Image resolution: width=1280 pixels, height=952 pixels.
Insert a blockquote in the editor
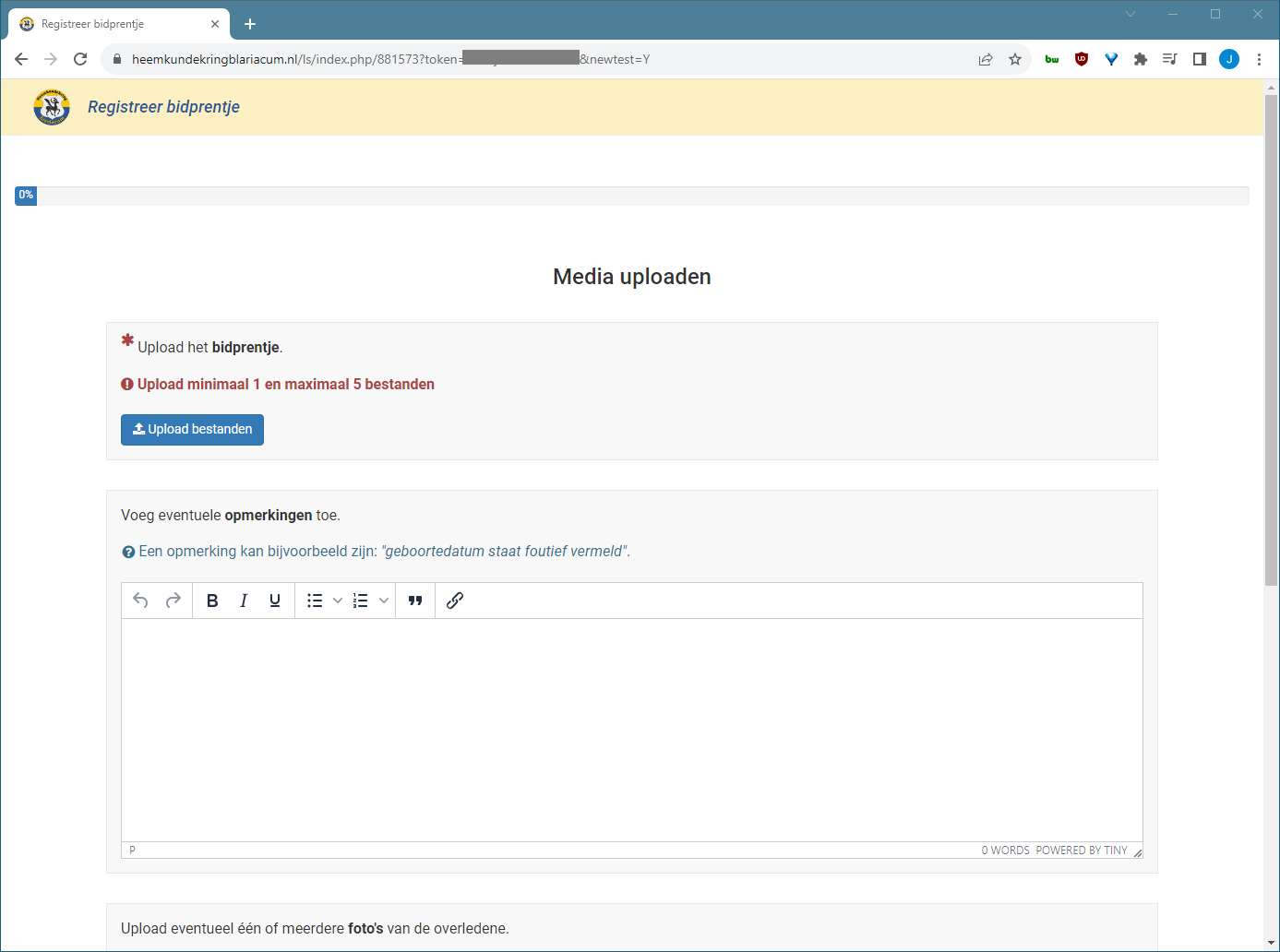pyautogui.click(x=415, y=601)
